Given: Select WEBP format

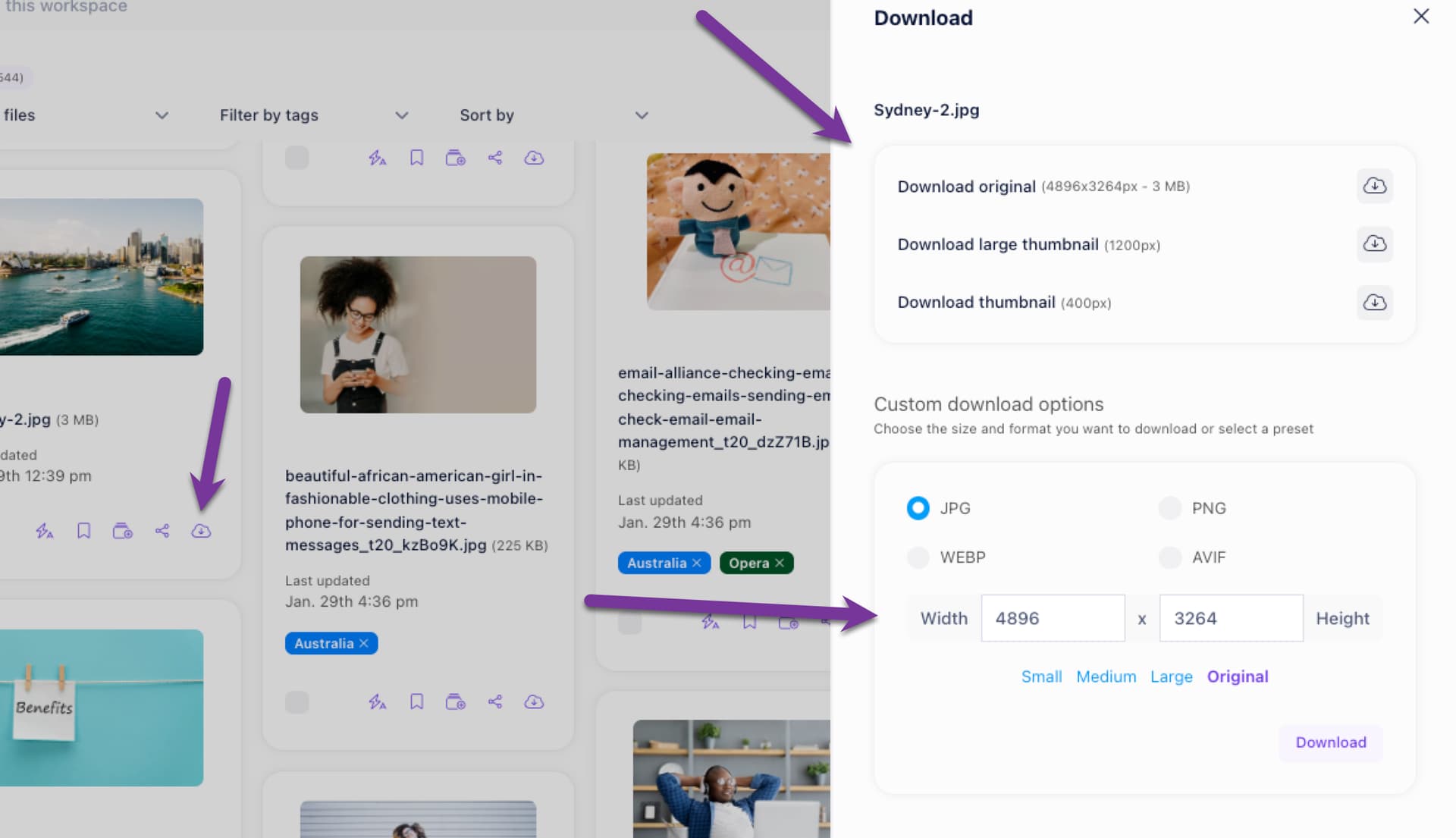Looking at the screenshot, I should pyautogui.click(x=918, y=557).
